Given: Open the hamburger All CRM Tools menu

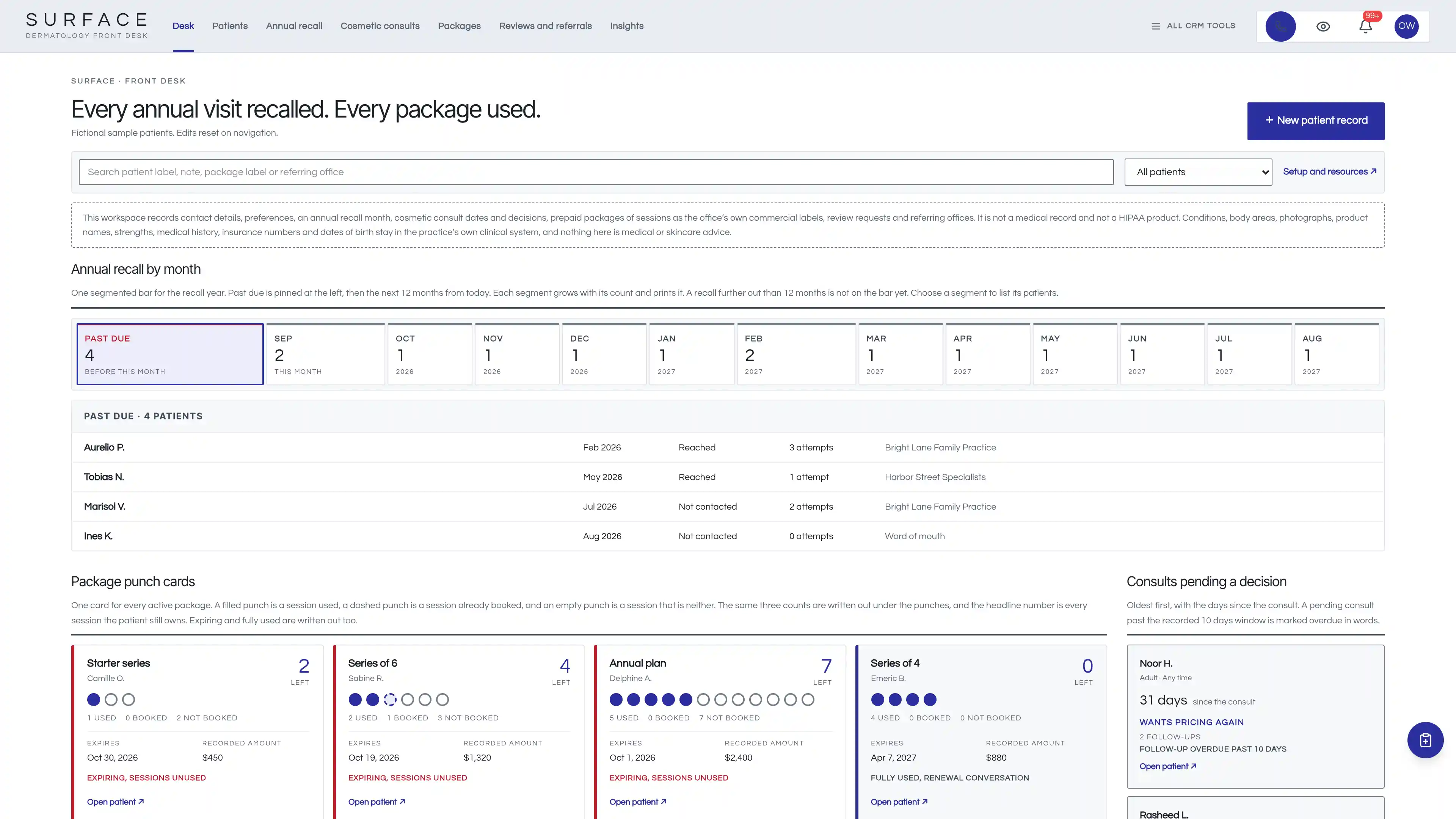Looking at the screenshot, I should coord(1193,26).
